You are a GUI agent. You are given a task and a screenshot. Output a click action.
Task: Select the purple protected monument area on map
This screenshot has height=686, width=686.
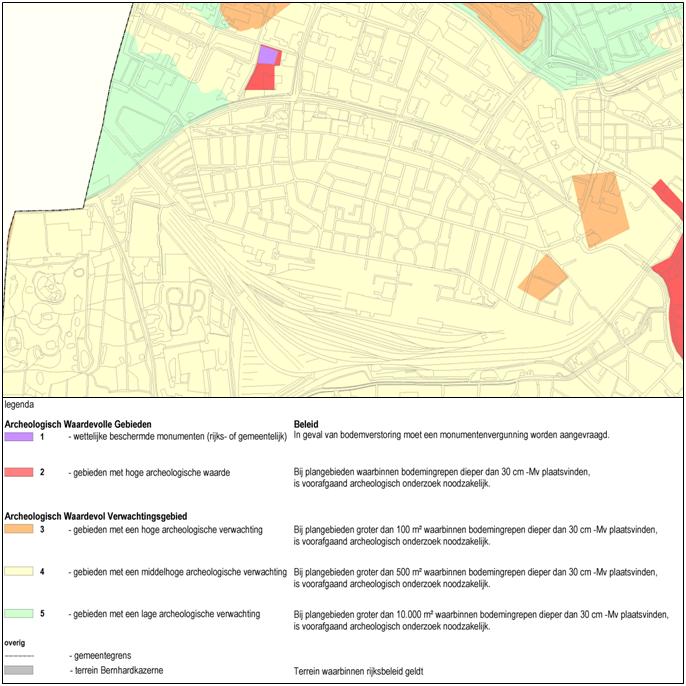click(267, 55)
